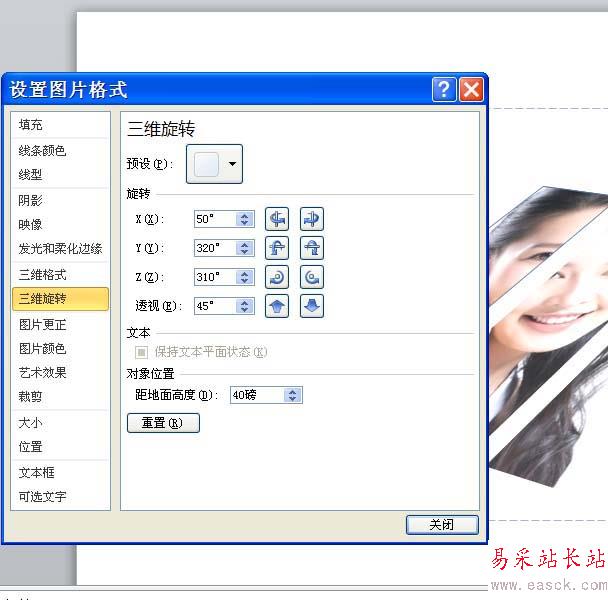The image size is (608, 600).
Task: Click 距地面高度 spinner arrows
Action: point(293,395)
